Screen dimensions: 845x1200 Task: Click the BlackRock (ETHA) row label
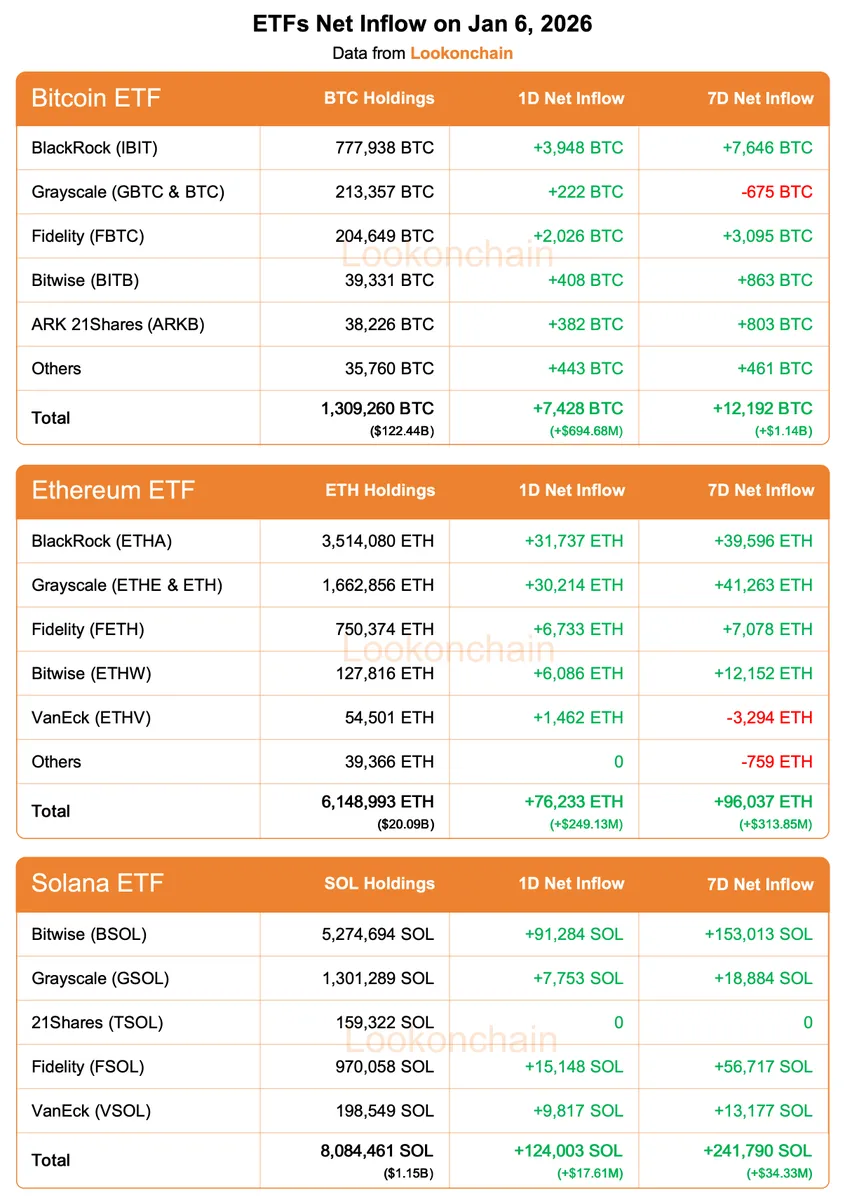click(x=102, y=541)
